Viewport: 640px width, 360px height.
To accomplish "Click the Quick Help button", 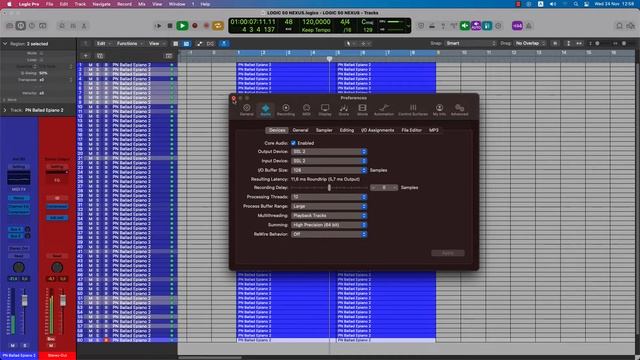I will (32, 26).
